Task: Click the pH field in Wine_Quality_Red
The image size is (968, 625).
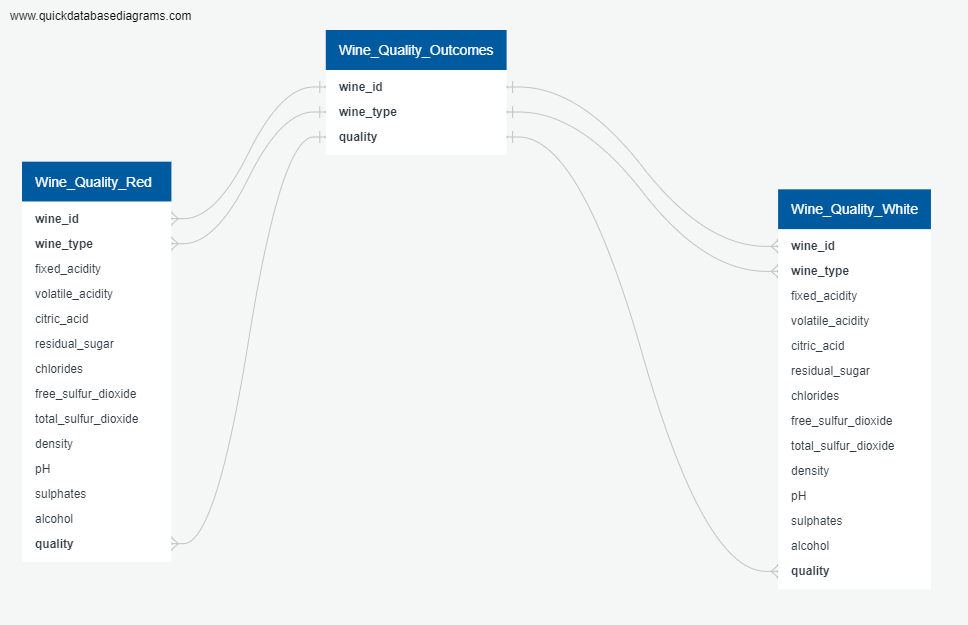Action: 41,468
